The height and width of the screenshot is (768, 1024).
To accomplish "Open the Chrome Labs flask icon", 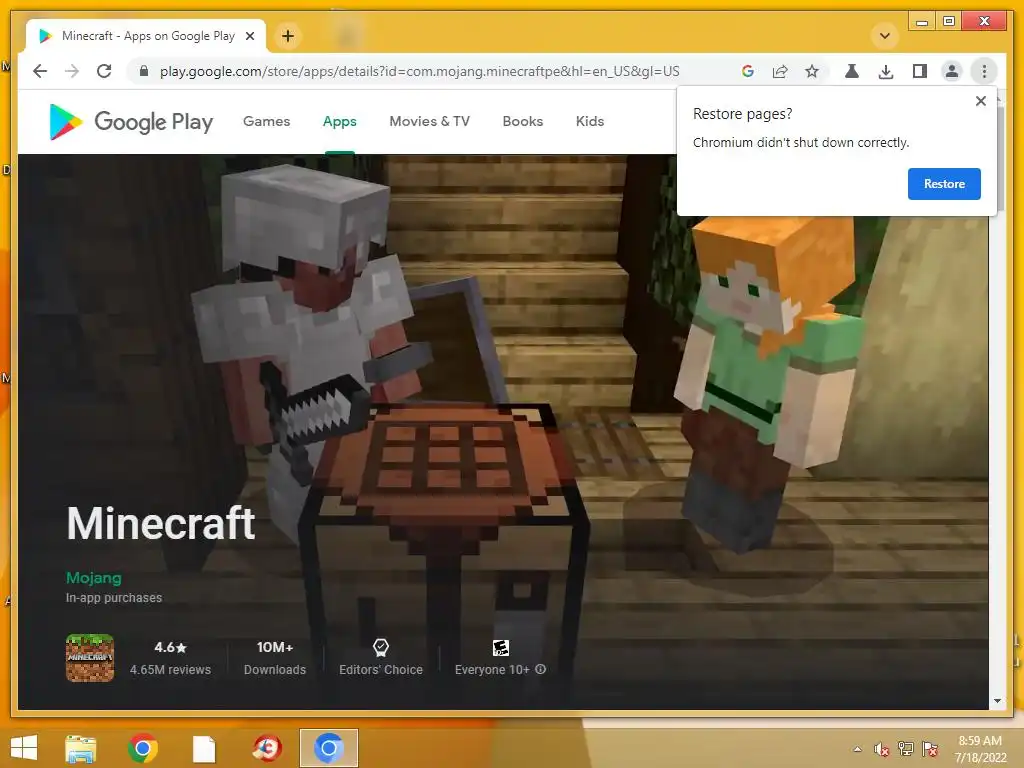I will coord(852,71).
